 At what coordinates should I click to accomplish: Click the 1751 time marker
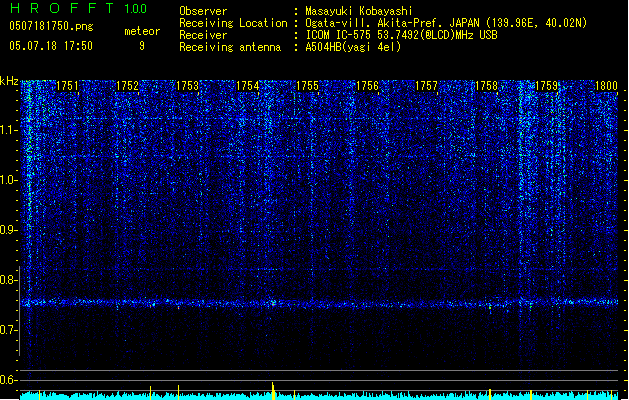(x=67, y=86)
